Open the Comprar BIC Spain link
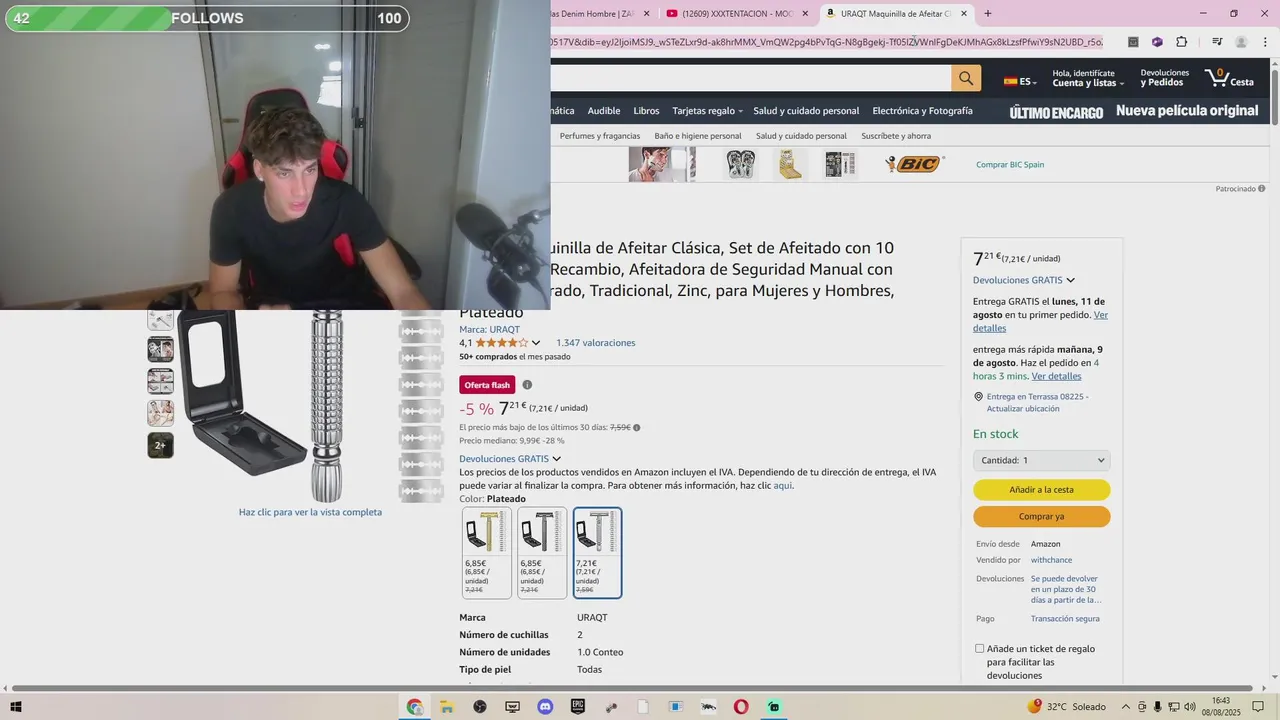Image resolution: width=1280 pixels, height=720 pixels. point(1010,164)
